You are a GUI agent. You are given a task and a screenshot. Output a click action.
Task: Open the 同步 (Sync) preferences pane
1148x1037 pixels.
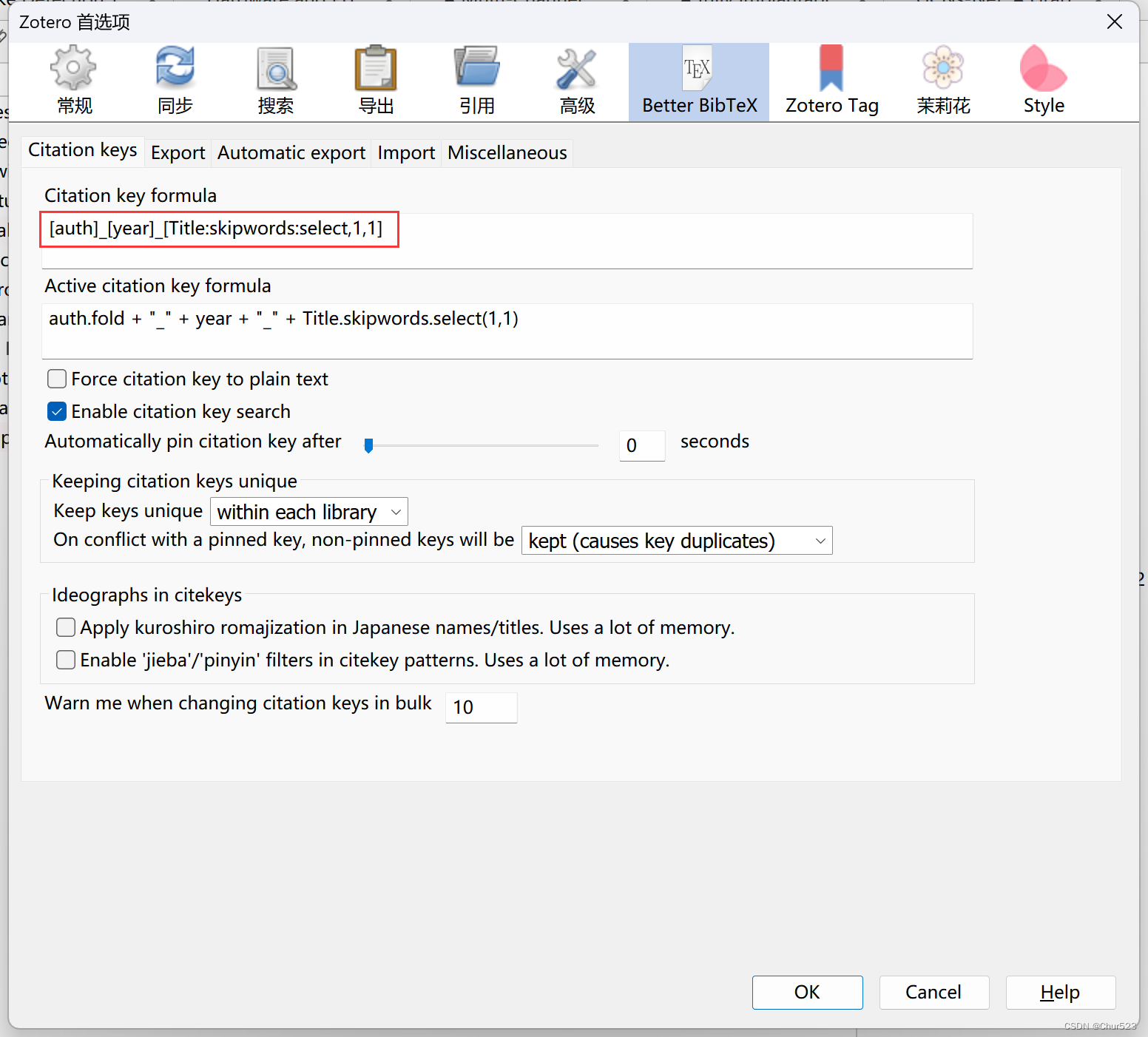175,81
